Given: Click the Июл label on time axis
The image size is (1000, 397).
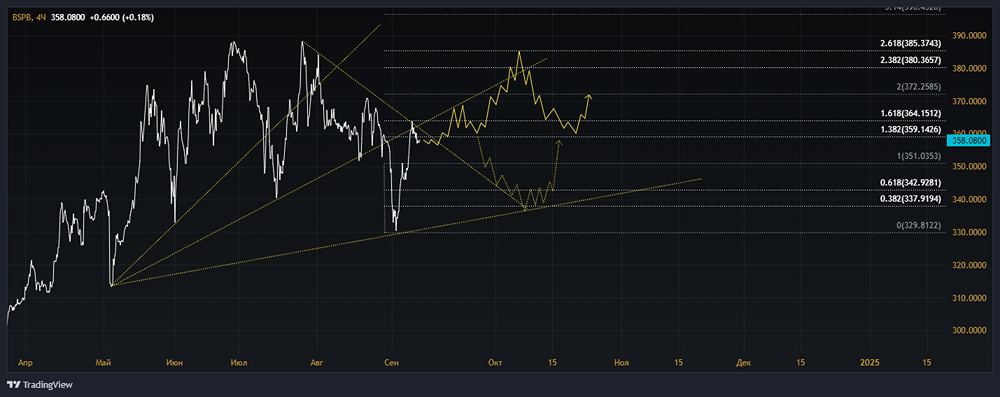Looking at the screenshot, I should (239, 363).
